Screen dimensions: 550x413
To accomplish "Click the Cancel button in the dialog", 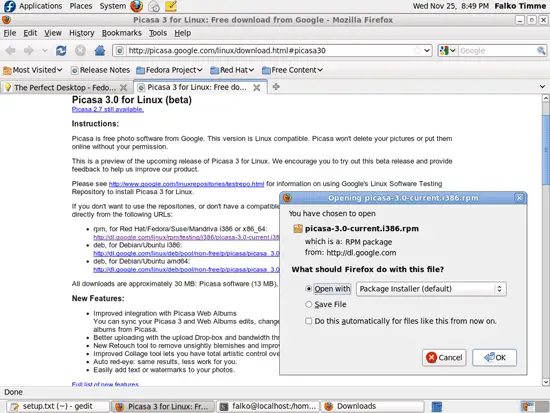I will (444, 358).
